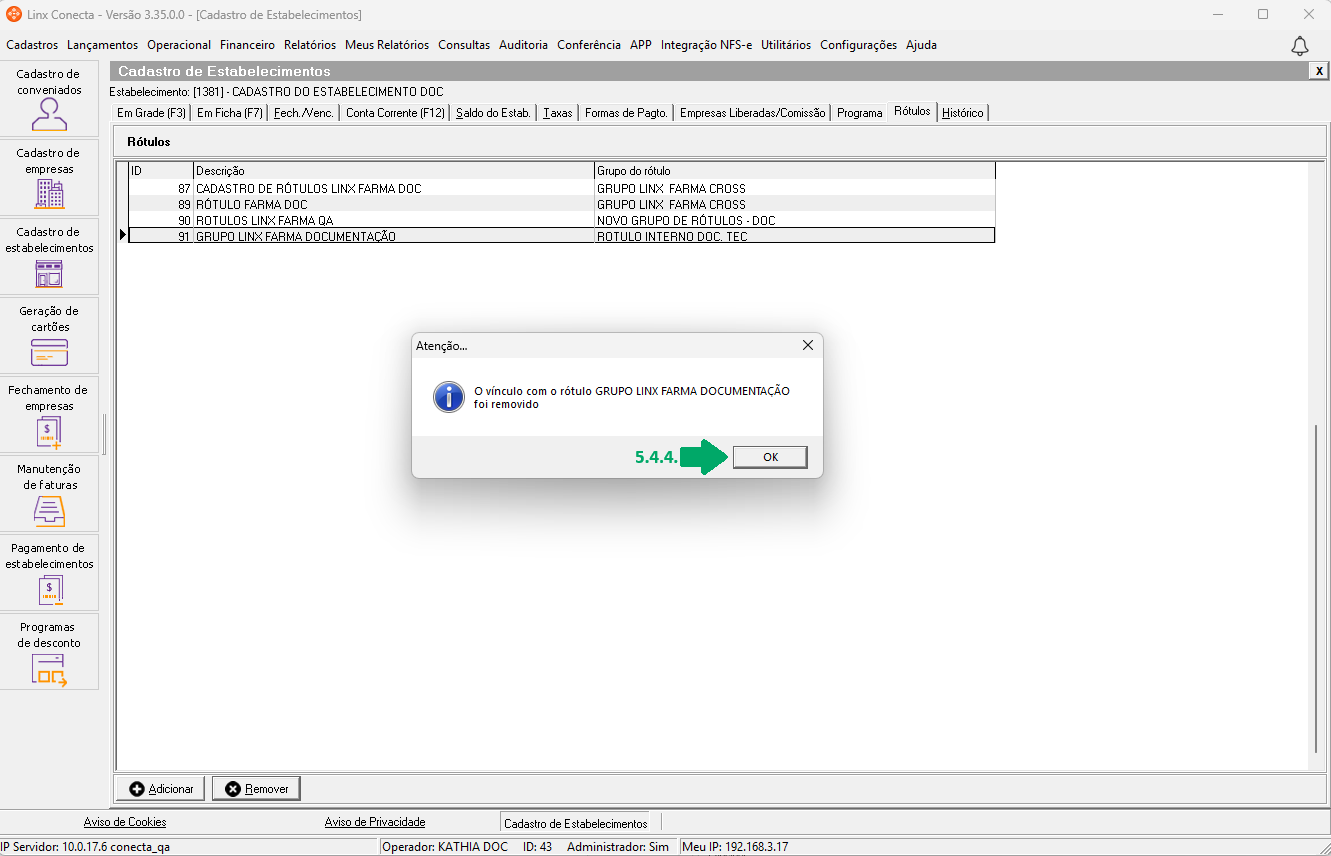Switch to the Taxas tab

[x=558, y=113]
